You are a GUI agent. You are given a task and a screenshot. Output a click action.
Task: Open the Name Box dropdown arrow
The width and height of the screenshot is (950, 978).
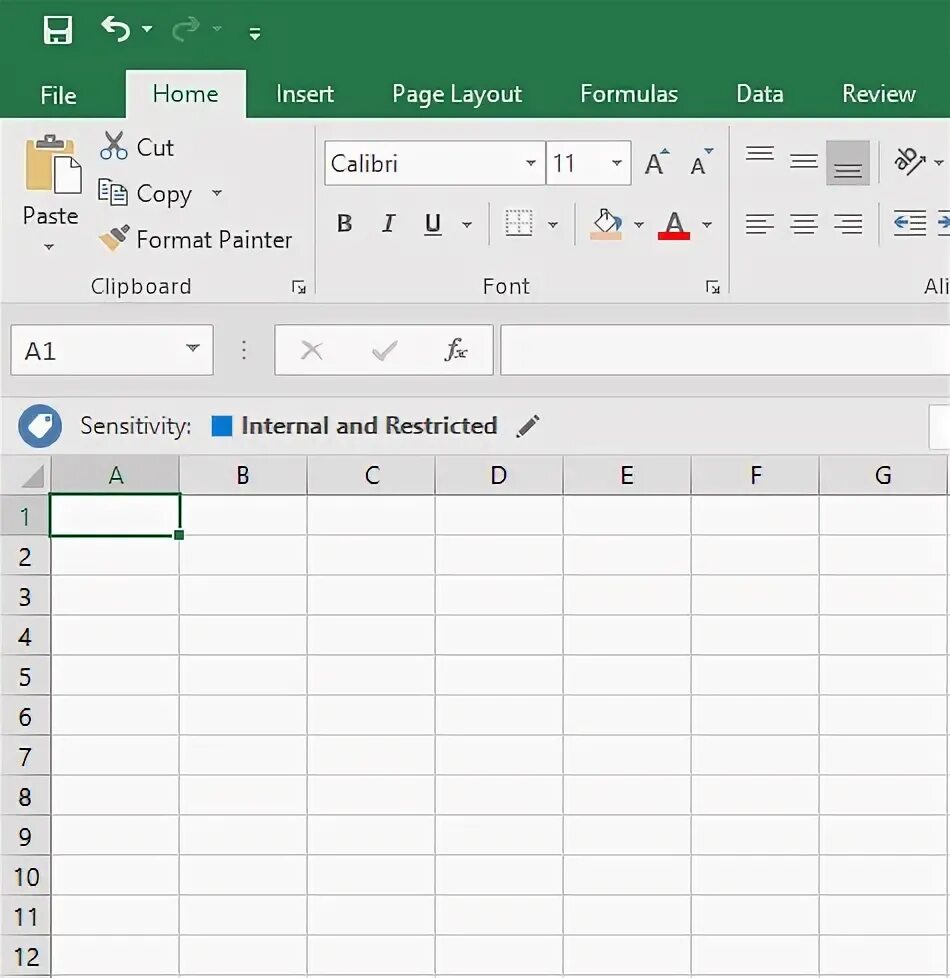pyautogui.click(x=193, y=349)
